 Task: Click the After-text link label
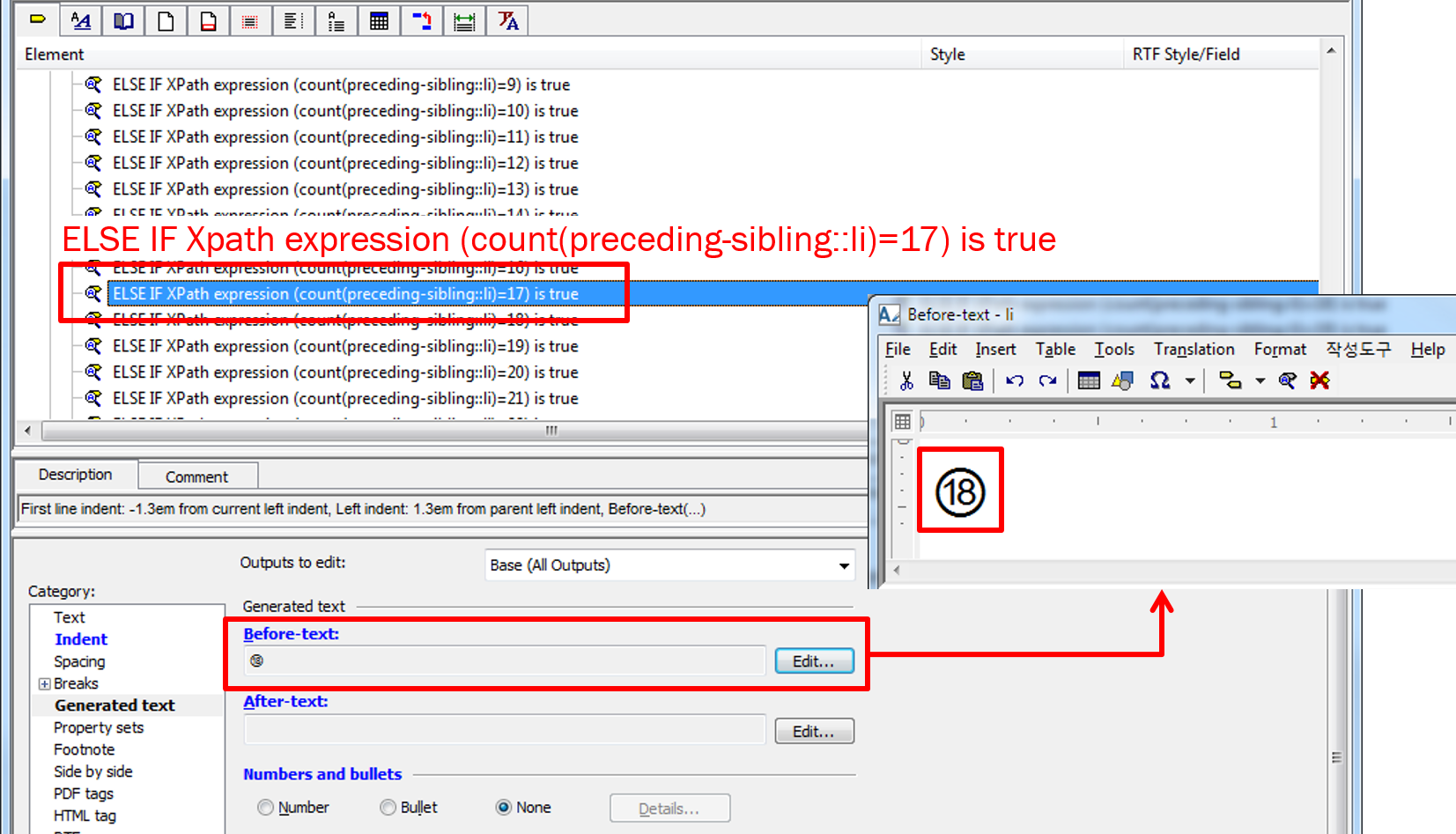(x=285, y=702)
